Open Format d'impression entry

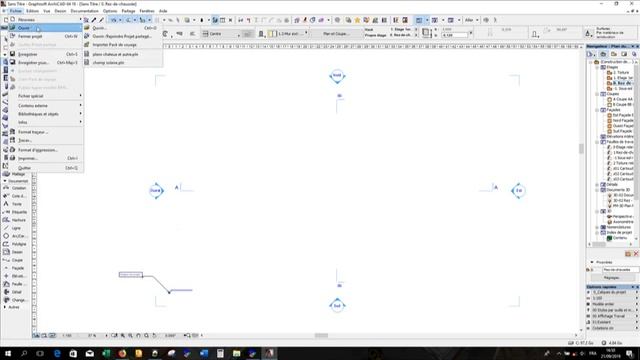tap(46, 150)
